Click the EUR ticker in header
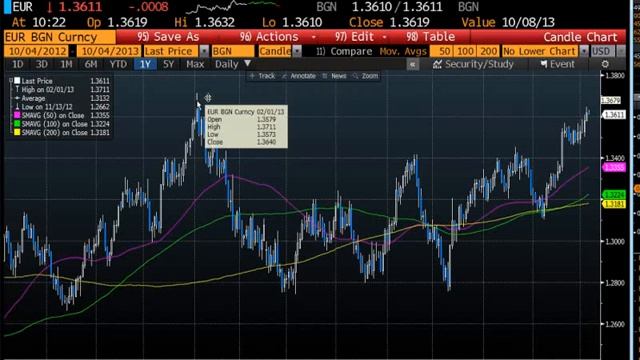640x360 pixels. click(22, 7)
